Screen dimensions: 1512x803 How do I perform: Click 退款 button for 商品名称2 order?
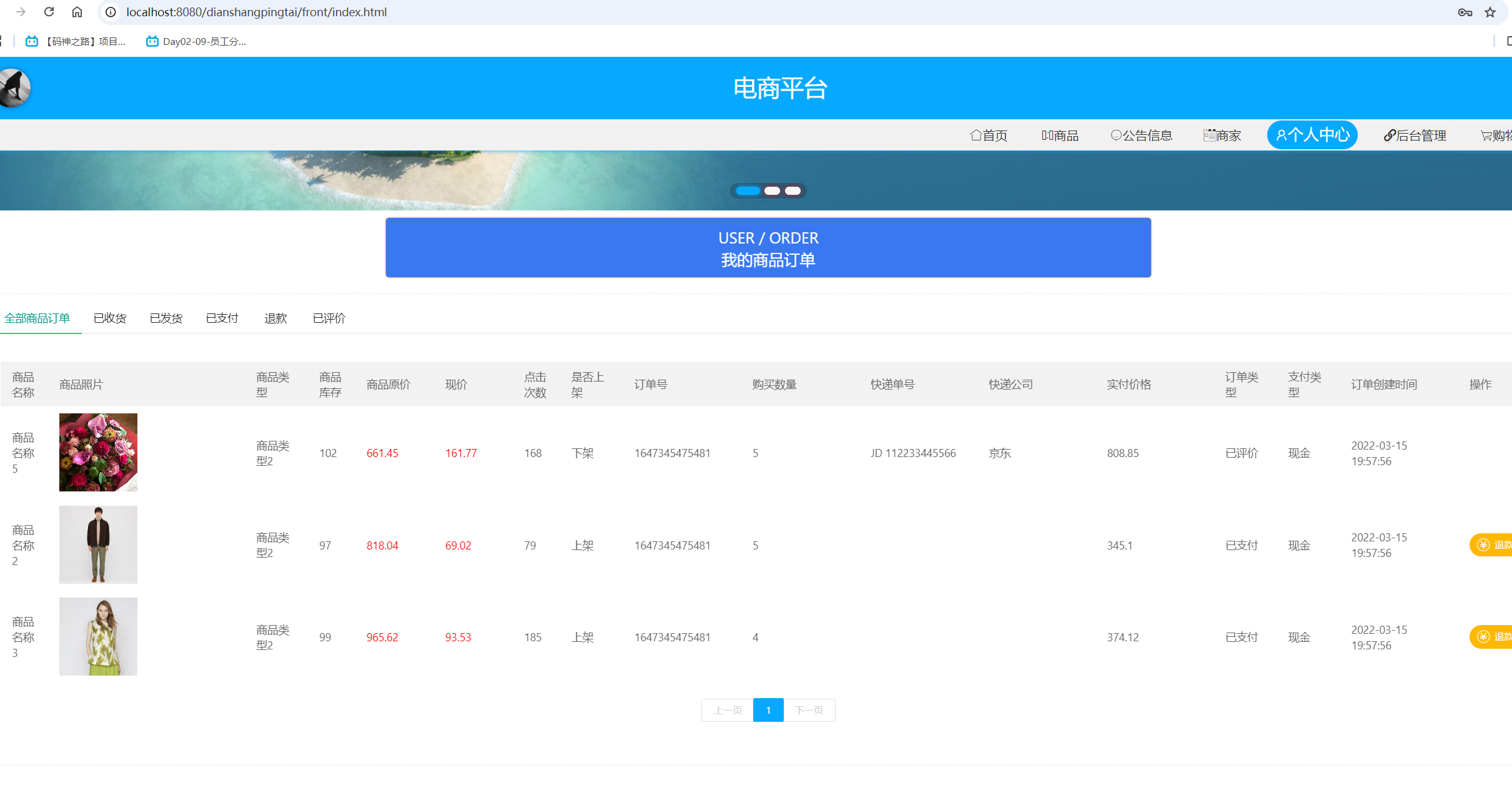1493,545
